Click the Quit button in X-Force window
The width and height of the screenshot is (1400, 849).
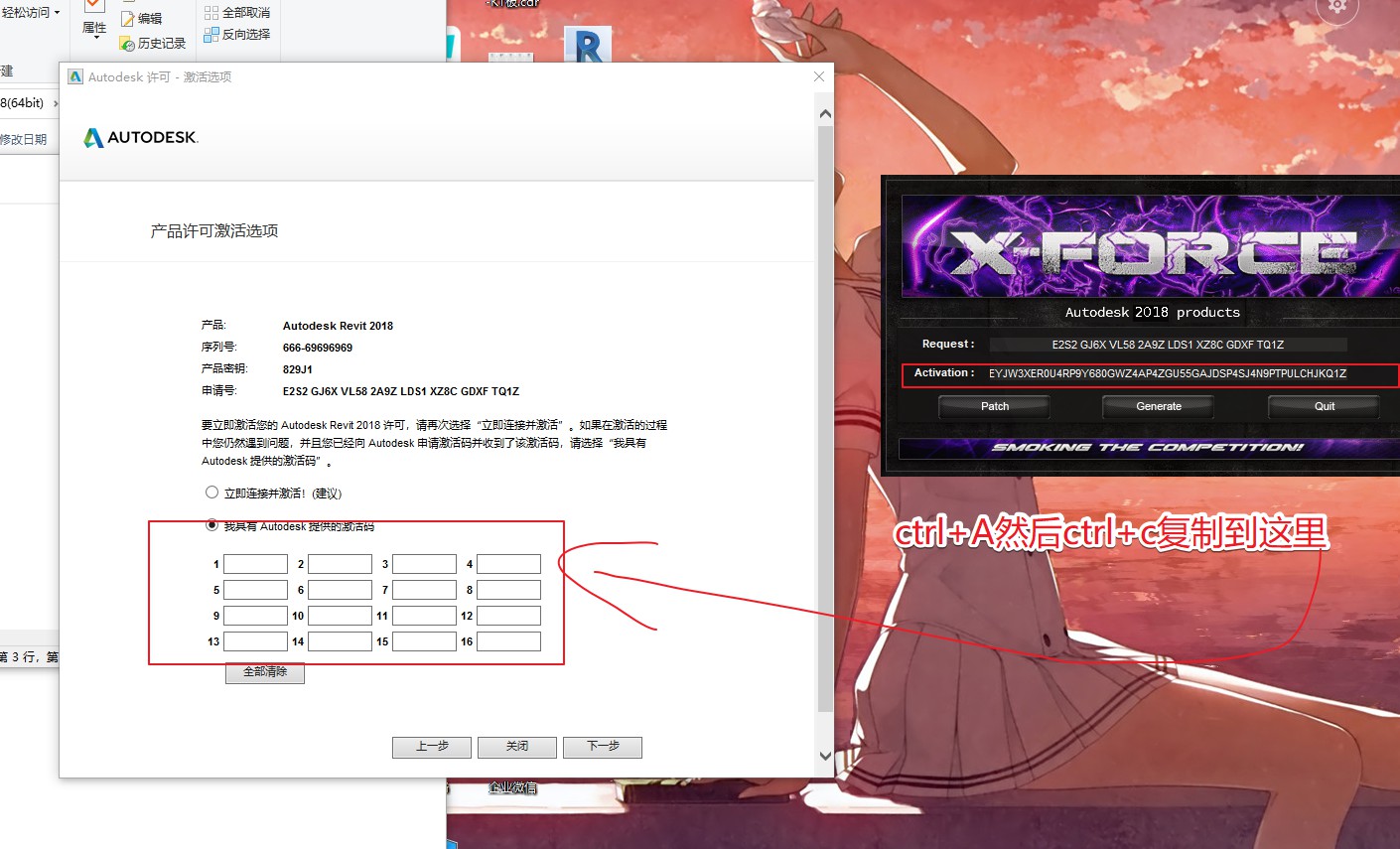pos(1325,406)
